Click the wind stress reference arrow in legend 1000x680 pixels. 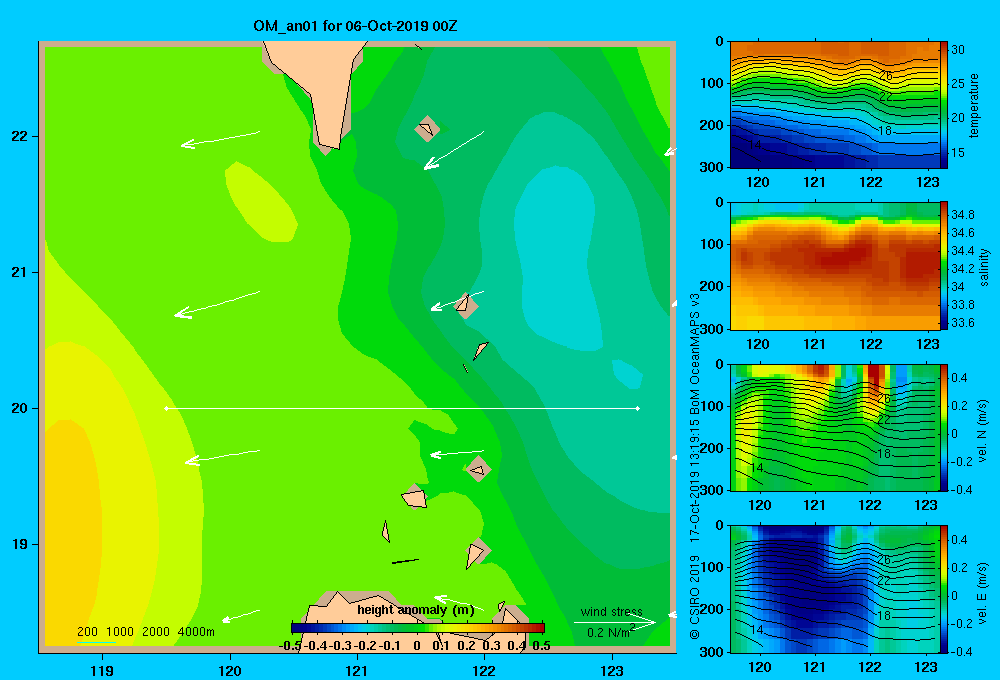tap(615, 622)
